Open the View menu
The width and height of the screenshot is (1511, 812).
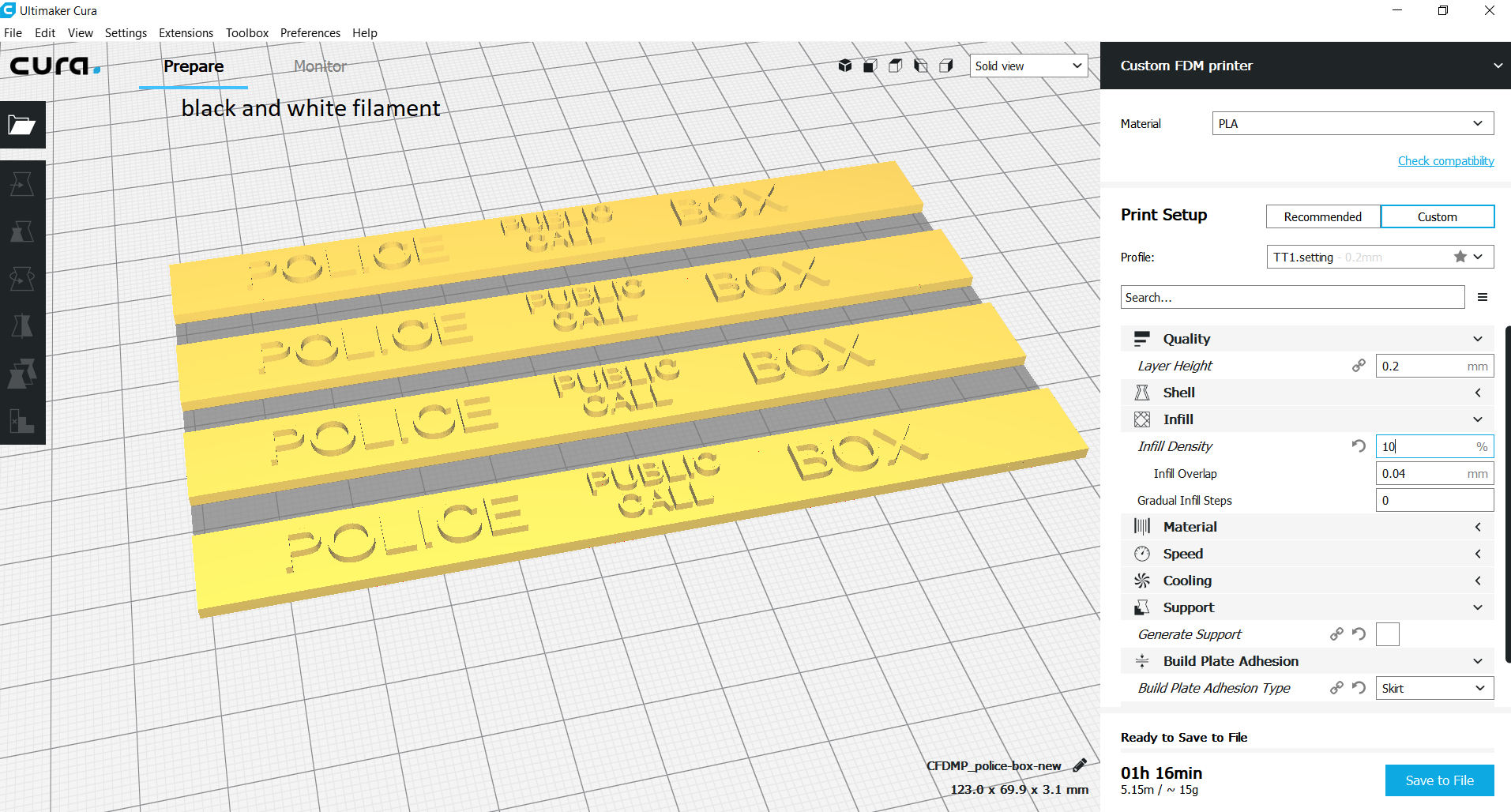point(81,33)
